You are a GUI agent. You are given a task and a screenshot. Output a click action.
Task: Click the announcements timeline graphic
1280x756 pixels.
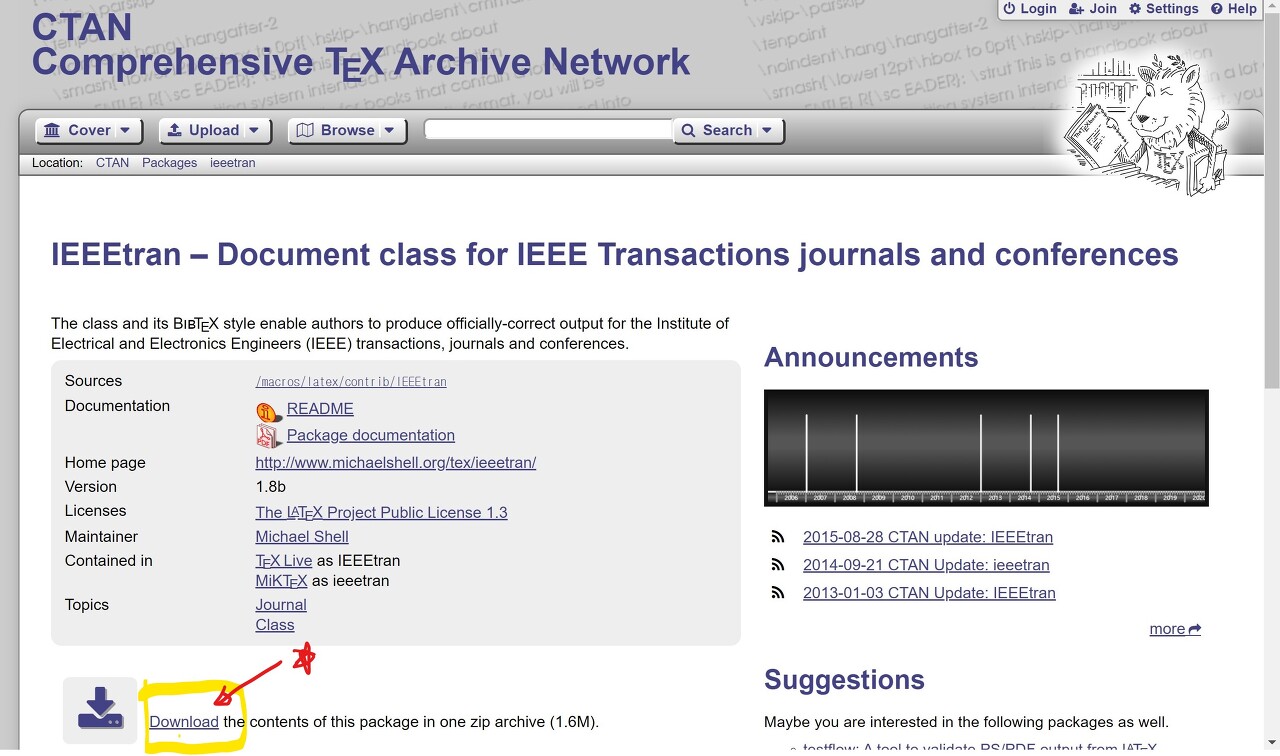click(986, 448)
